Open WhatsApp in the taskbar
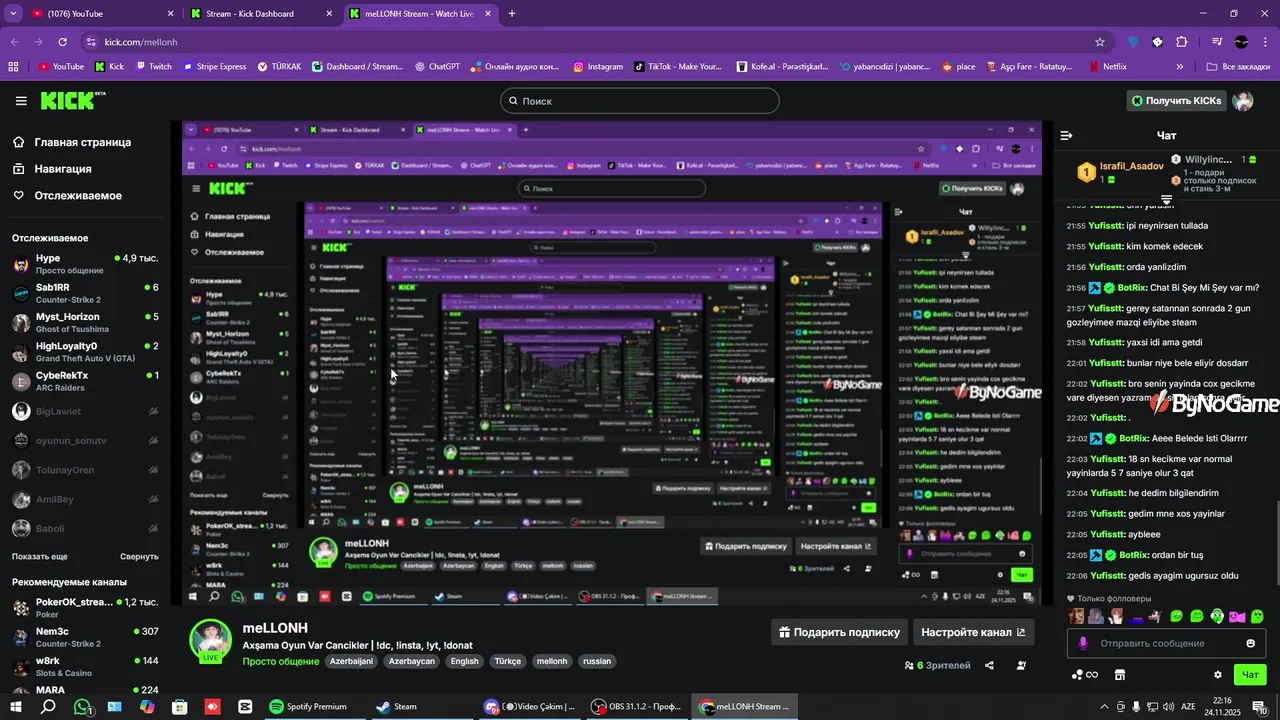The height and width of the screenshot is (720, 1280). pos(83,706)
